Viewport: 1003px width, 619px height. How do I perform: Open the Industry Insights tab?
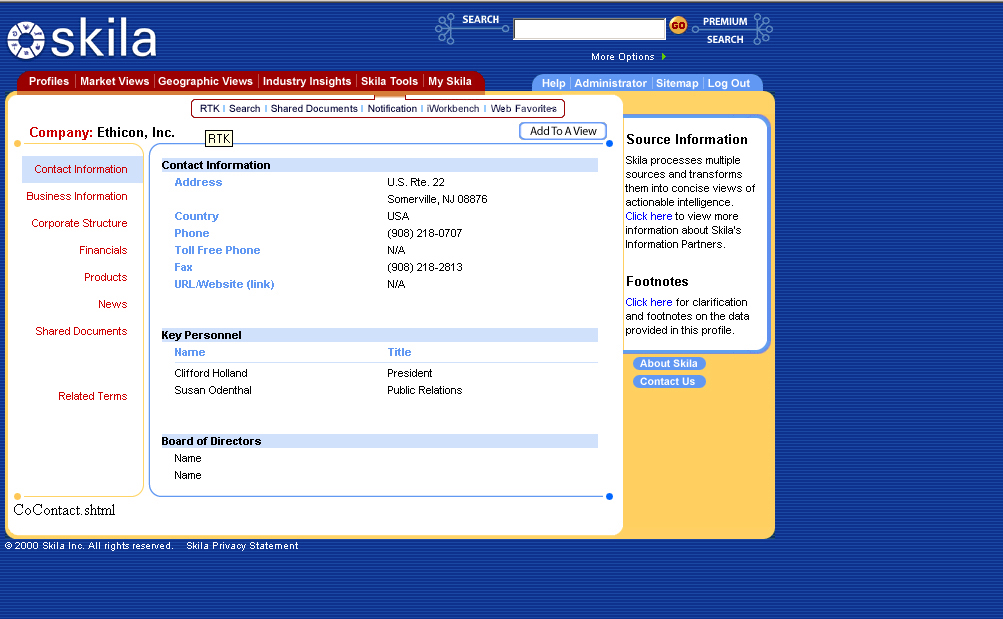tap(307, 81)
